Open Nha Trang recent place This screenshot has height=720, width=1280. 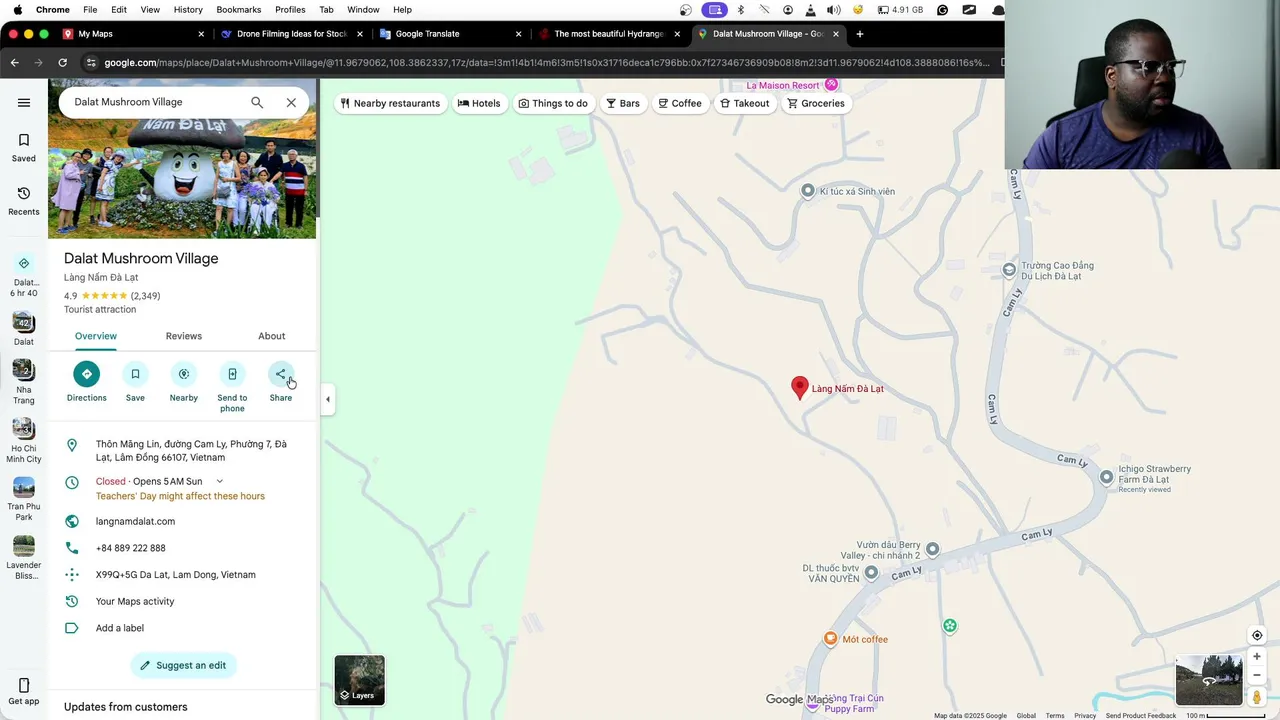[x=24, y=383]
